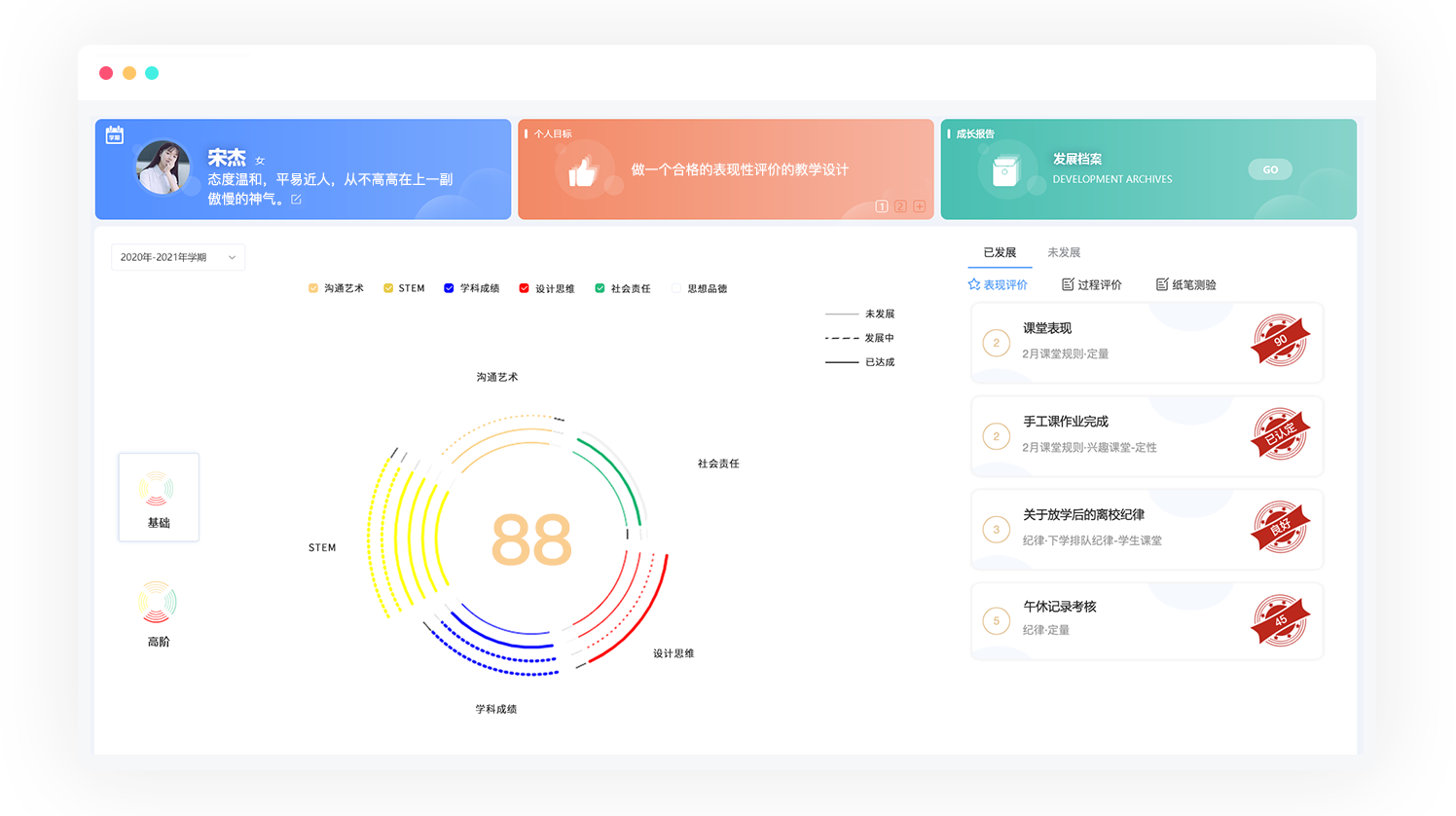
Task: Switch to the 未发展 tab
Action: click(1063, 252)
